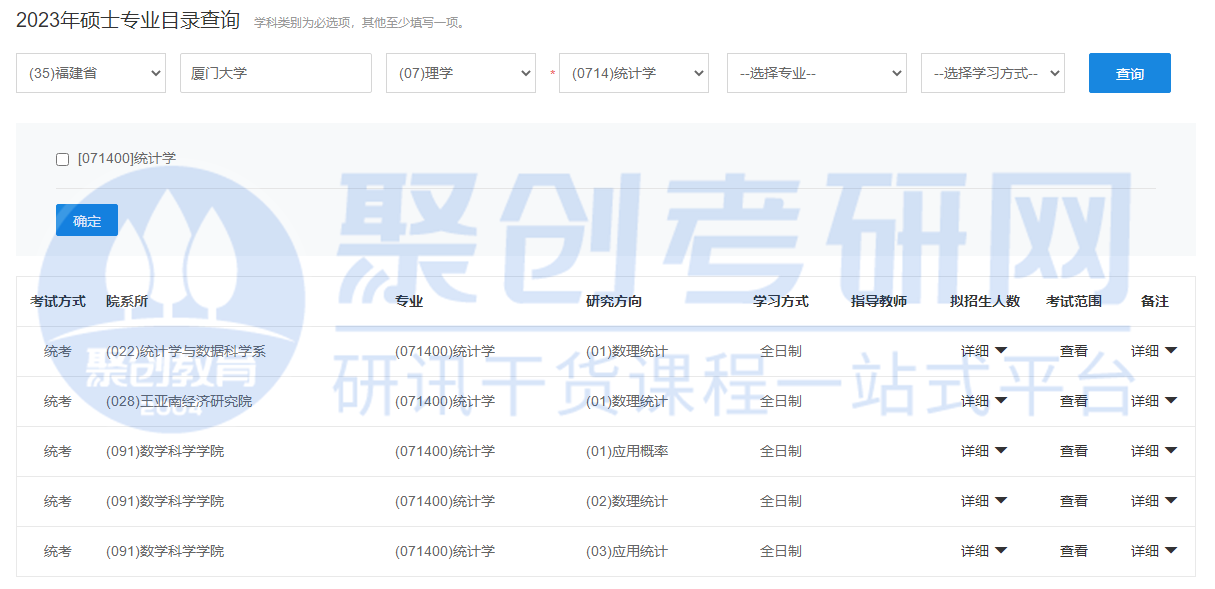
Task: Click 查看 for the (022)统计学与数据科学系 row
Action: point(1074,351)
